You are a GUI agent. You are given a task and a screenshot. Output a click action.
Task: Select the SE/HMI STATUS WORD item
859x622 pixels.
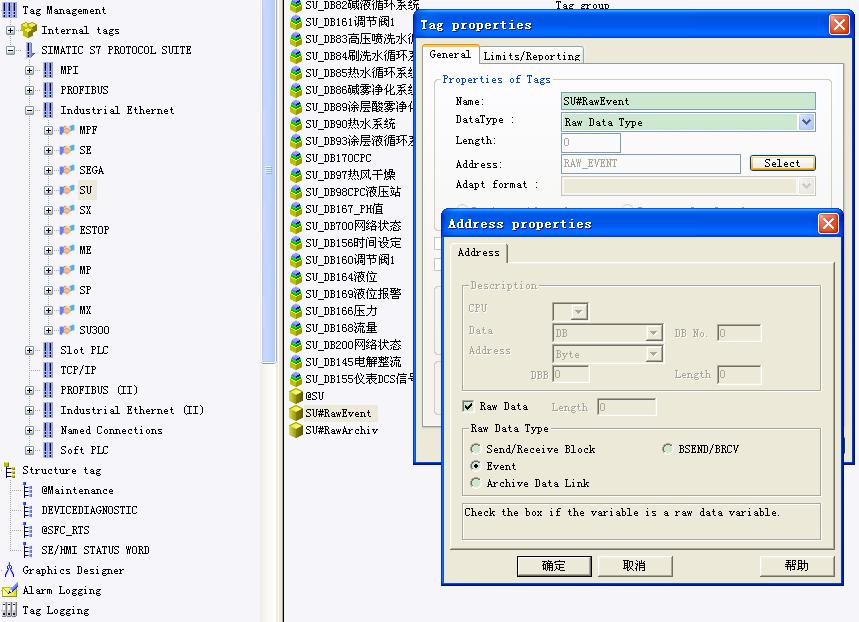[95, 550]
